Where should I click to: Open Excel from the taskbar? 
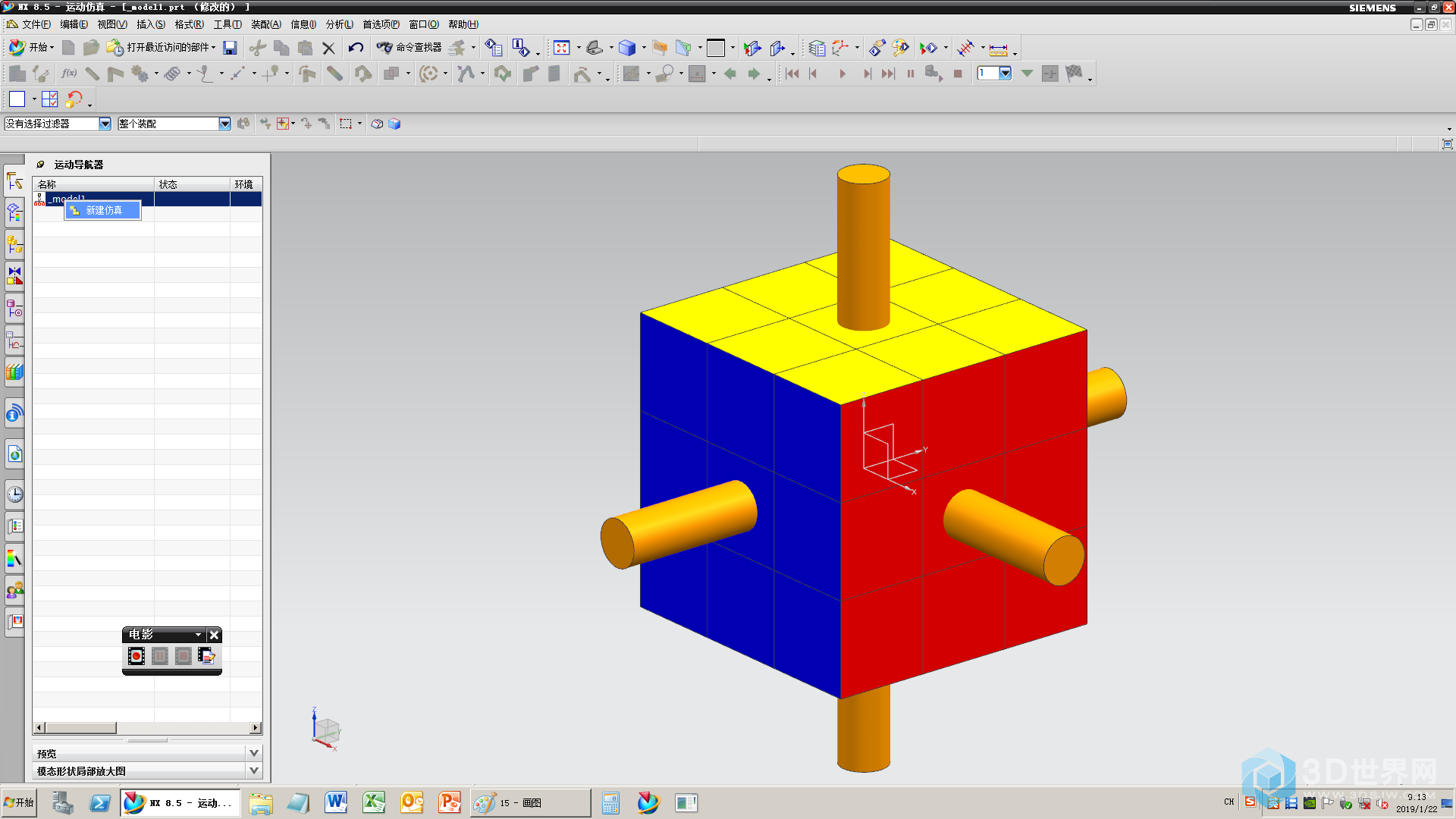point(373,803)
